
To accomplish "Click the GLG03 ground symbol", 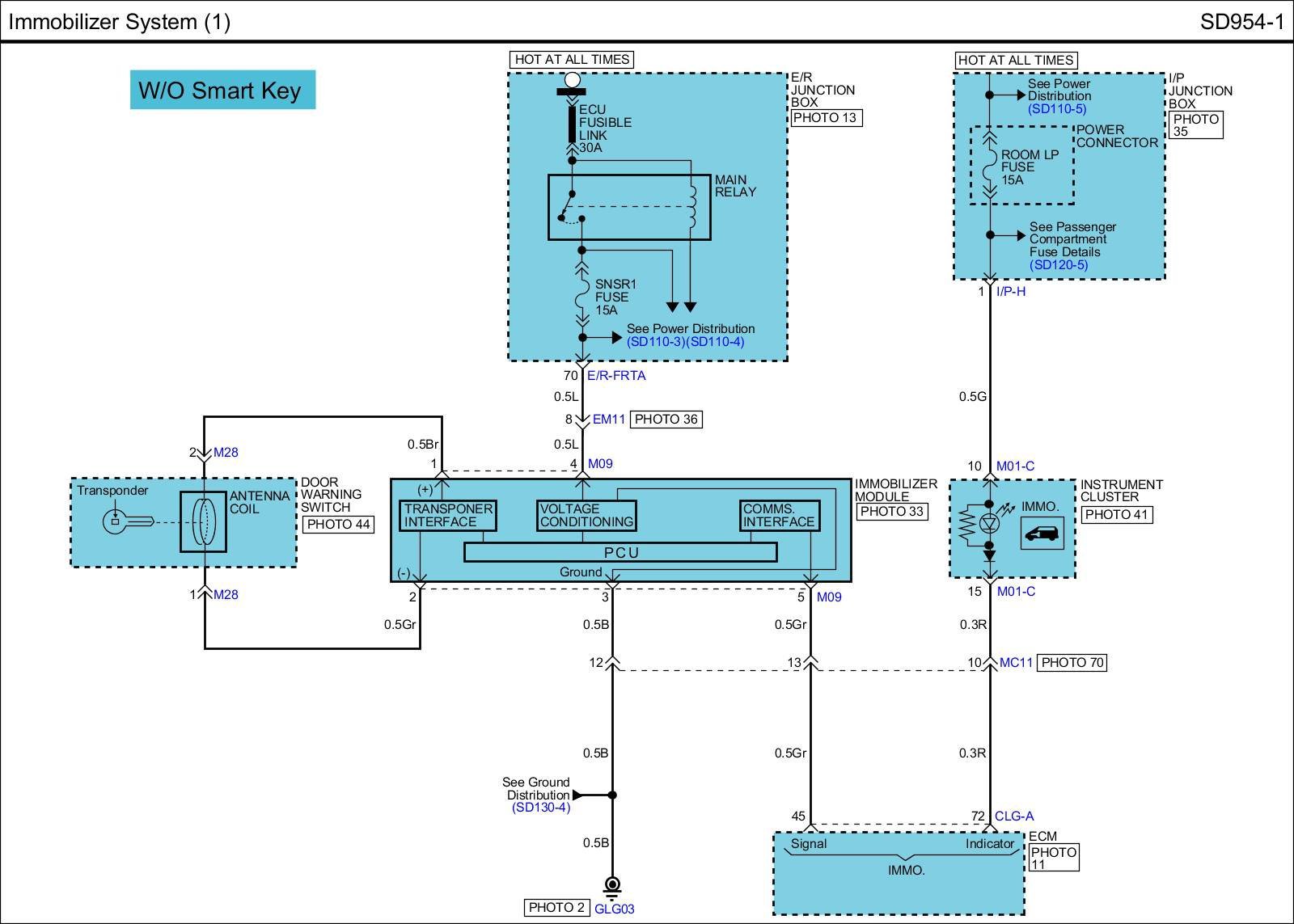I will point(612,886).
